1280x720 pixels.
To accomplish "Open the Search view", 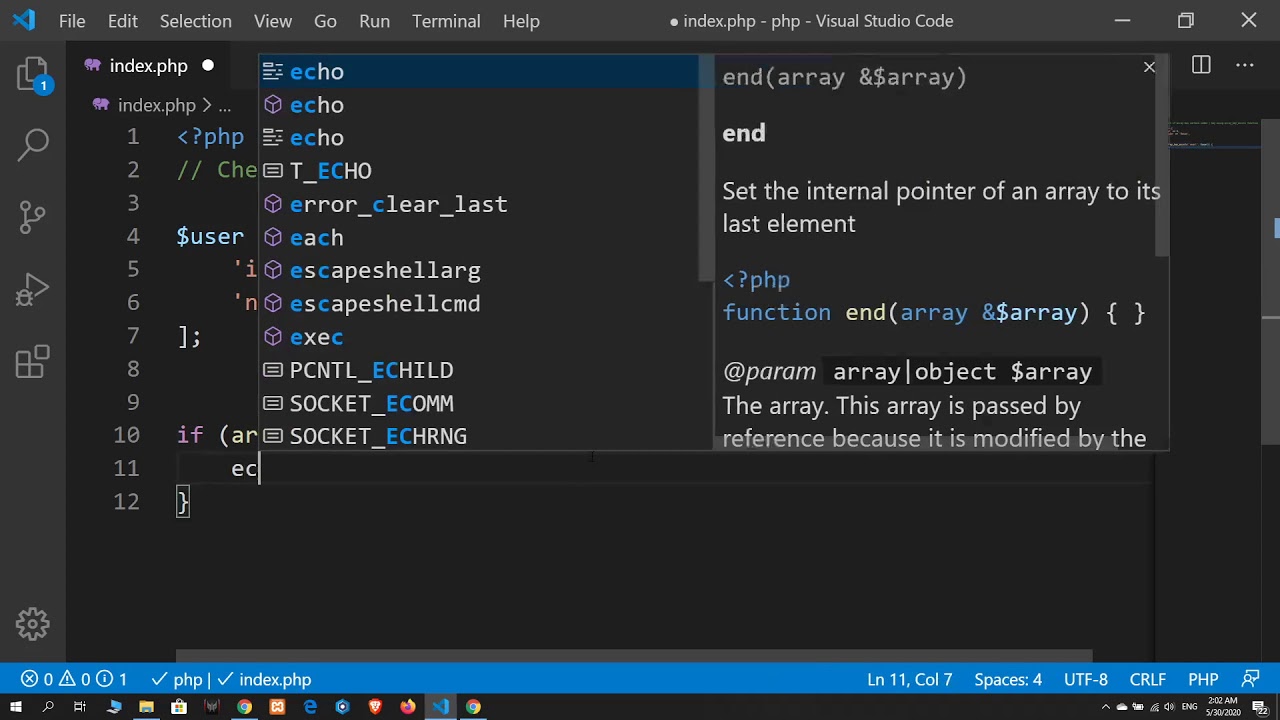I will coord(33,144).
